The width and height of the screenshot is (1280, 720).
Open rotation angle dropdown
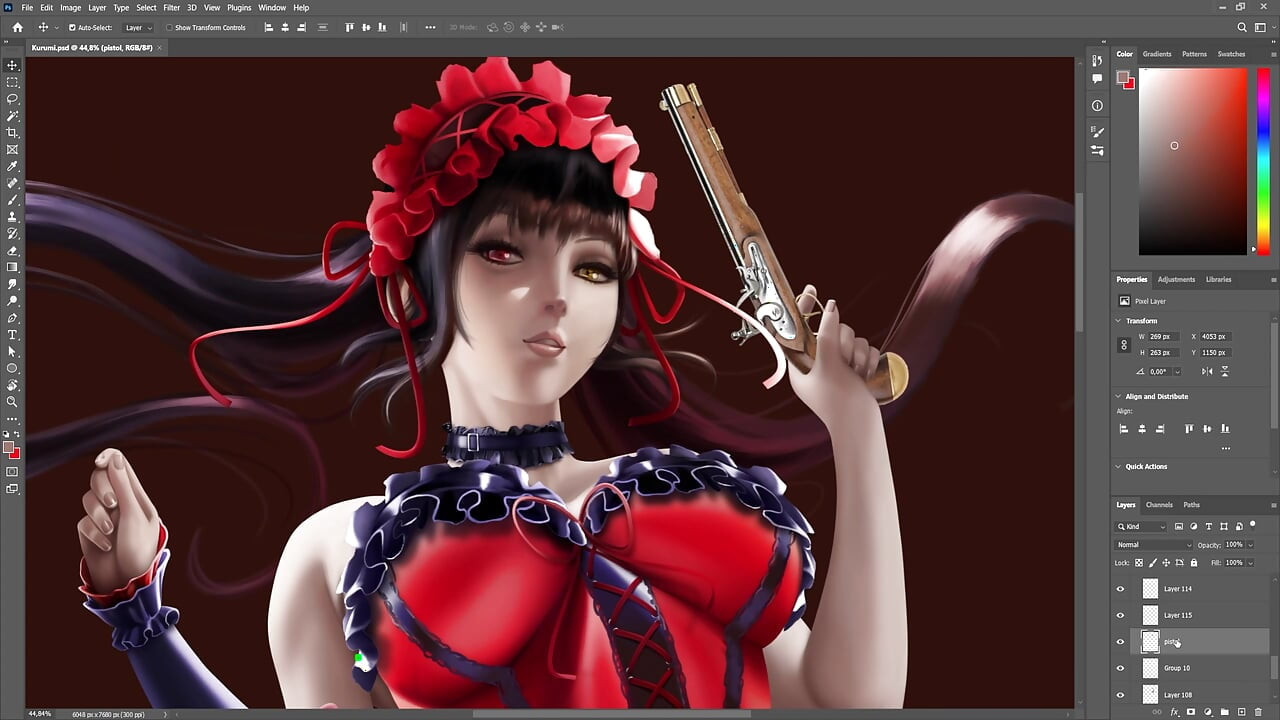coord(1177,371)
